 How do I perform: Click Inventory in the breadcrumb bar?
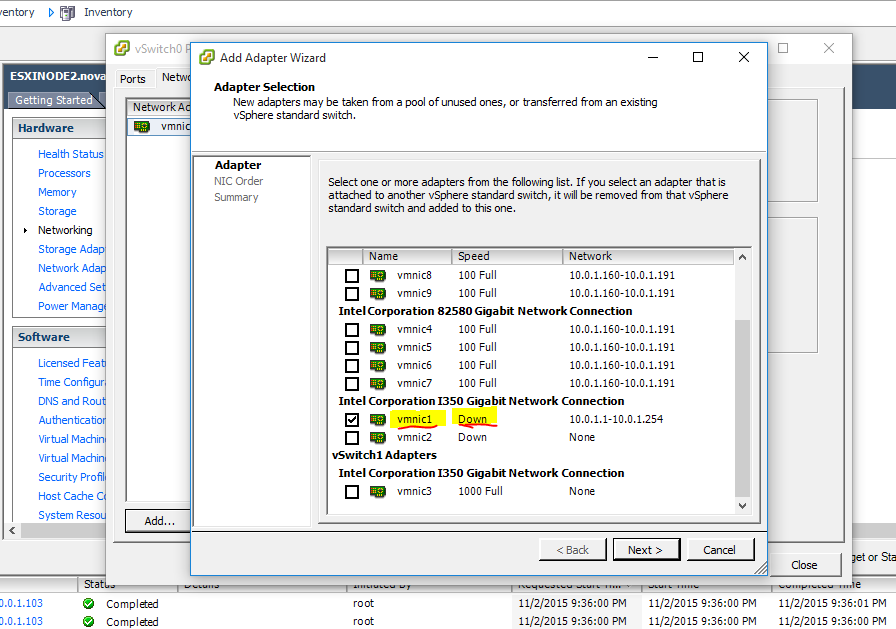click(x=108, y=12)
